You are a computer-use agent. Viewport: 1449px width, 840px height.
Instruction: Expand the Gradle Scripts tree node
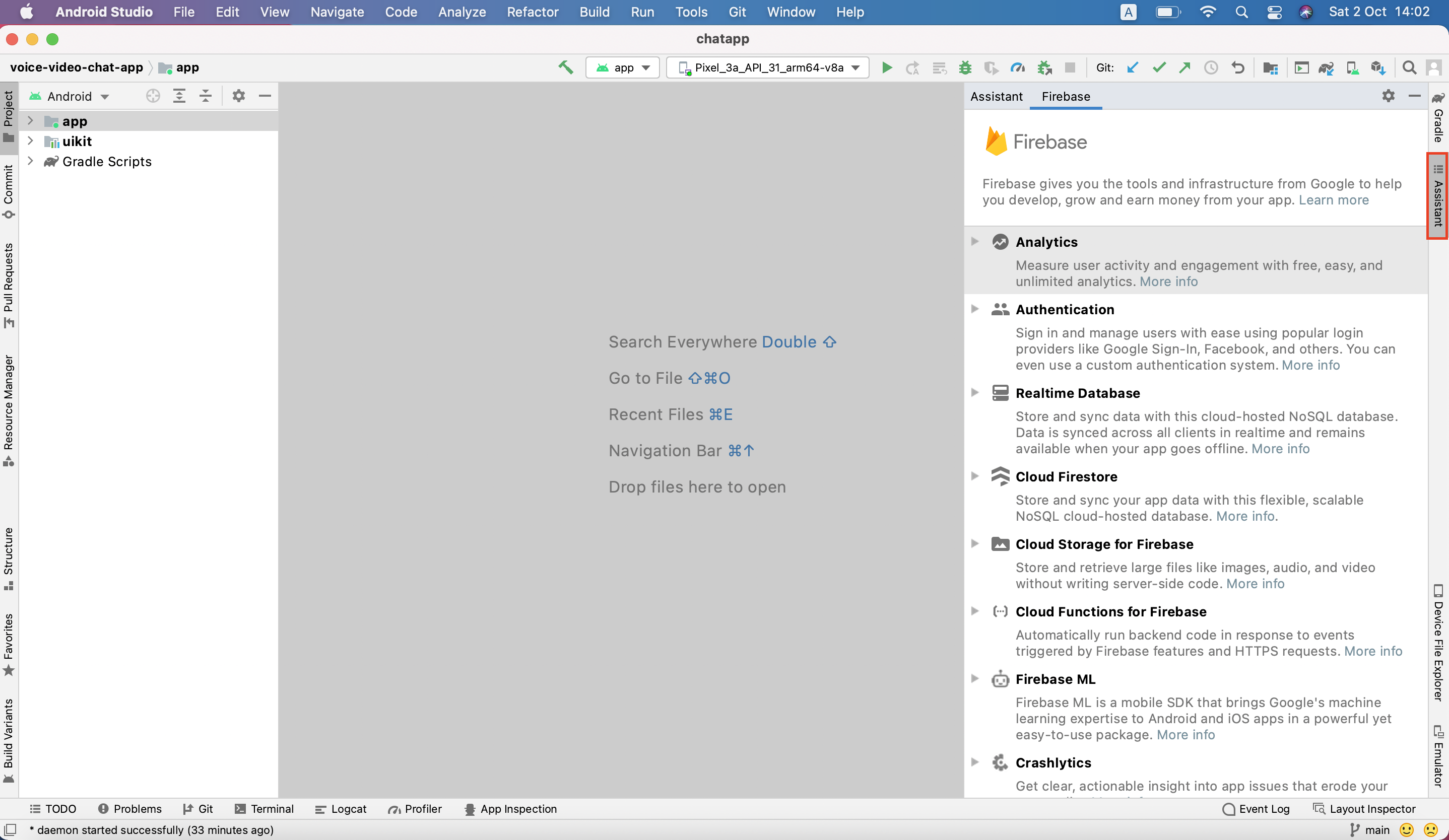[x=30, y=161]
